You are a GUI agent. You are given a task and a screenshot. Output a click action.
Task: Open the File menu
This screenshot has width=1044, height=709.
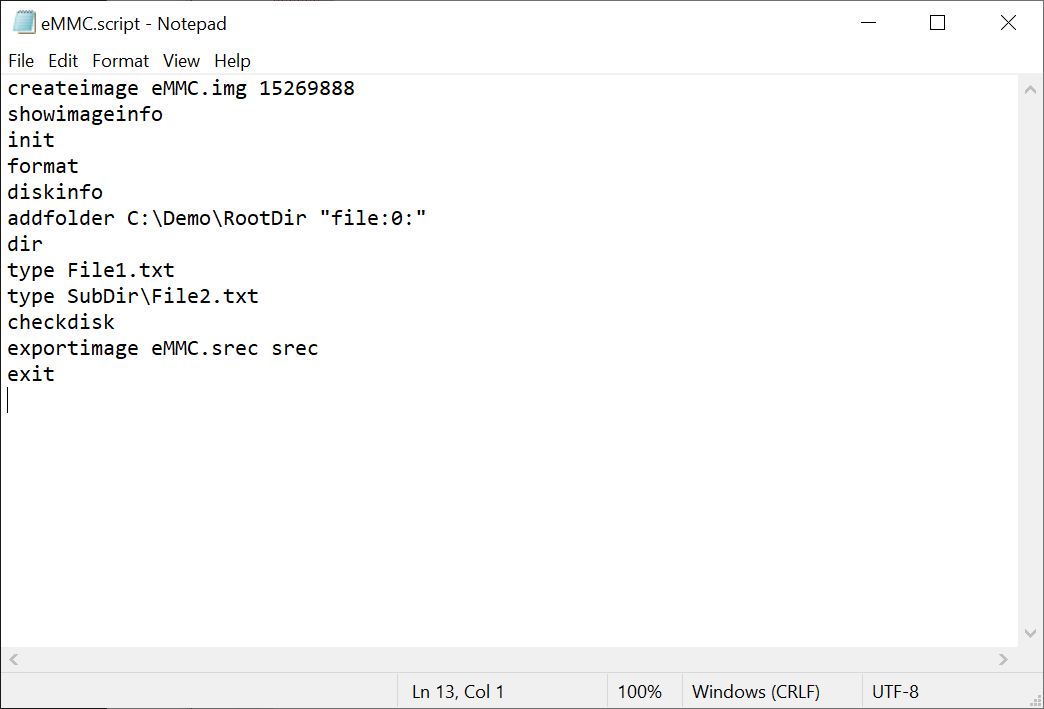coord(21,61)
